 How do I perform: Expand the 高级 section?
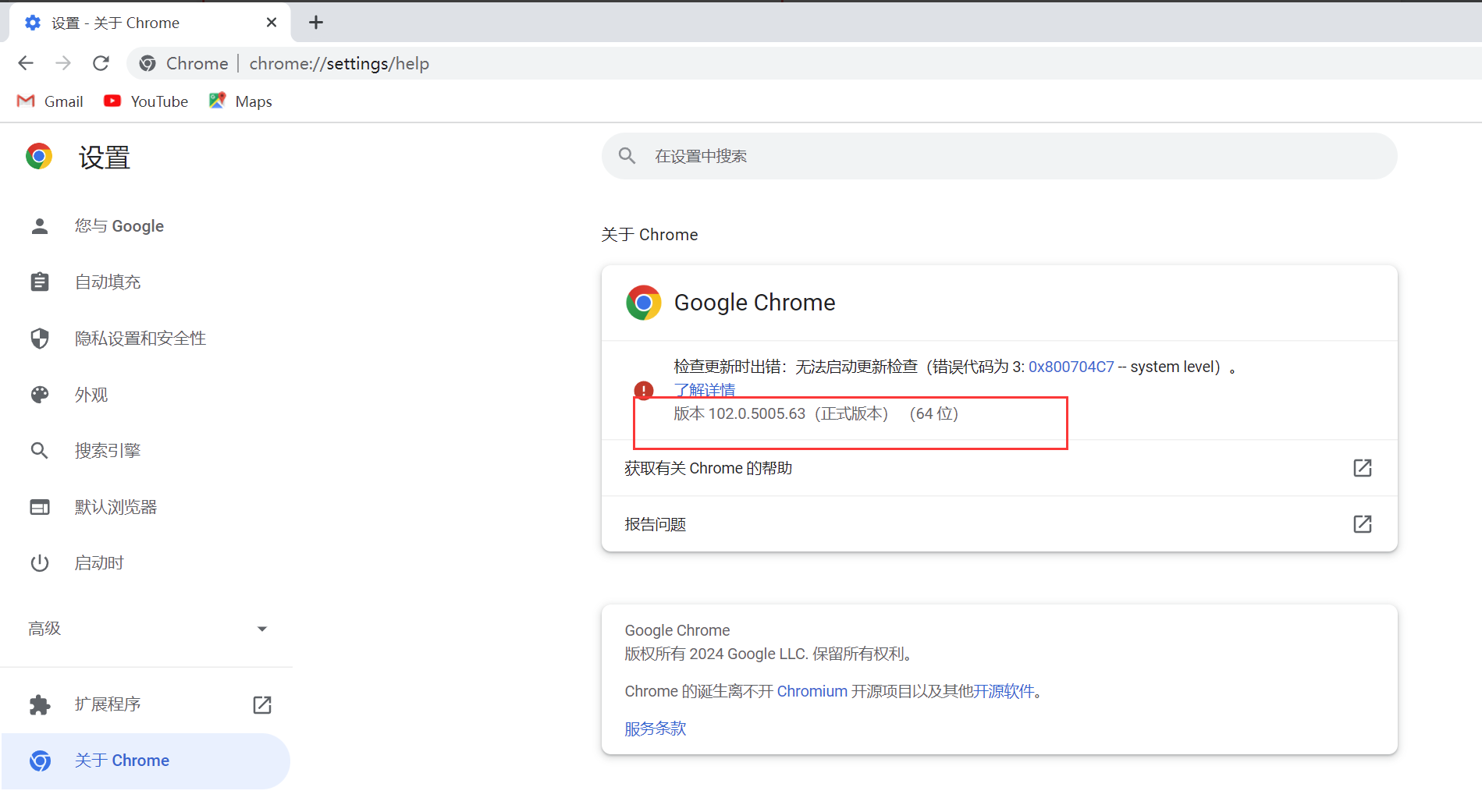tap(146, 629)
